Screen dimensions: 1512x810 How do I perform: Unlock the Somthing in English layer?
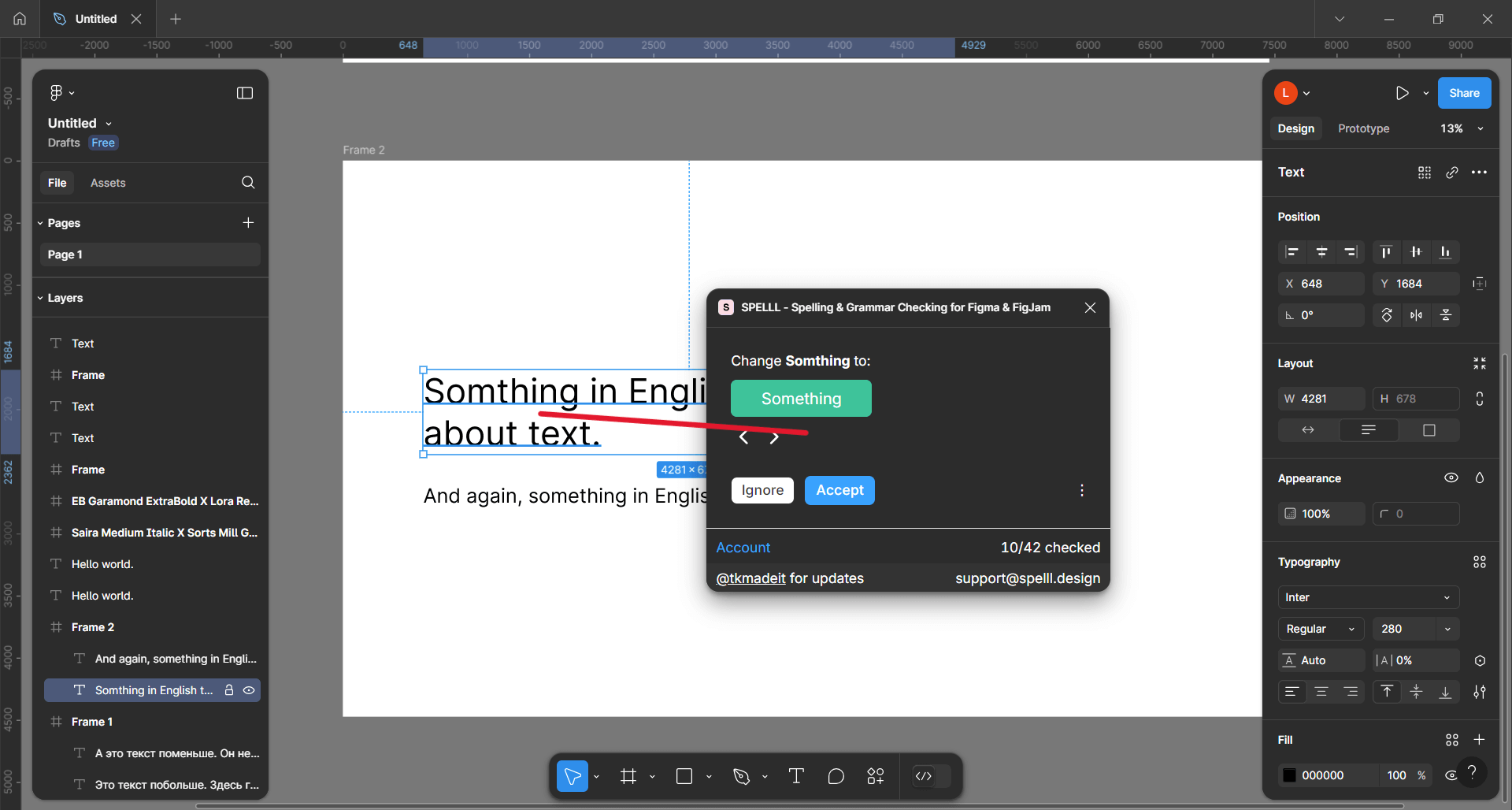coord(229,690)
